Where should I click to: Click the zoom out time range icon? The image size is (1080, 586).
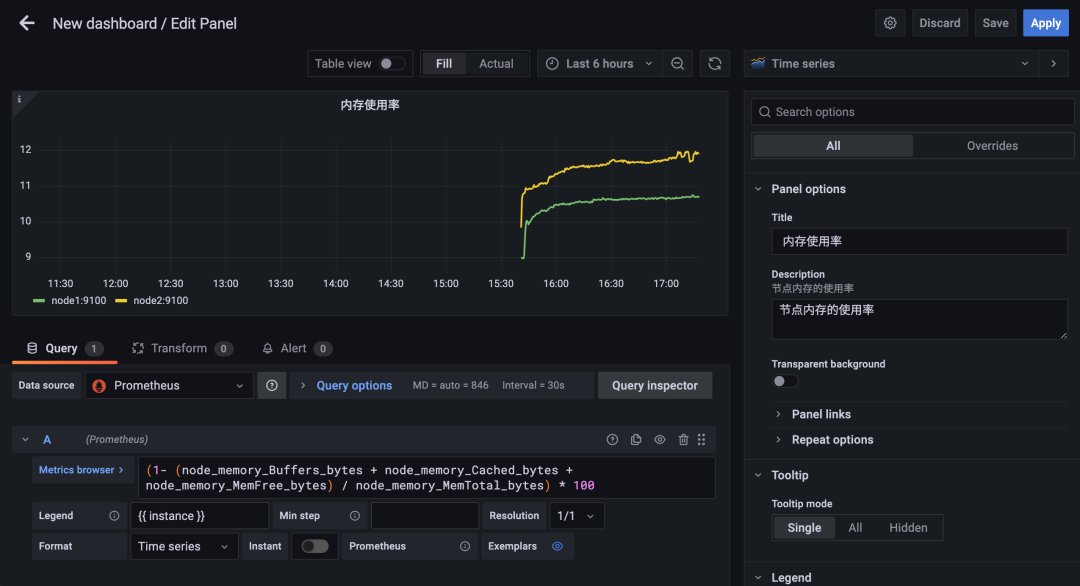point(678,64)
